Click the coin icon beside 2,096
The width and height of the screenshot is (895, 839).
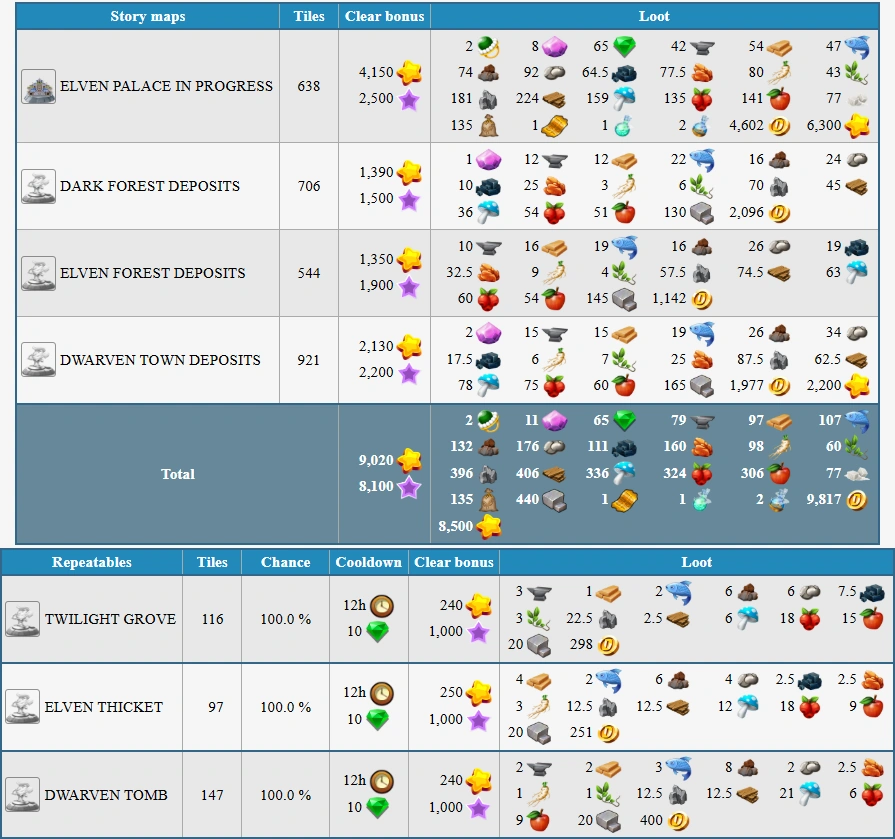tap(779, 213)
